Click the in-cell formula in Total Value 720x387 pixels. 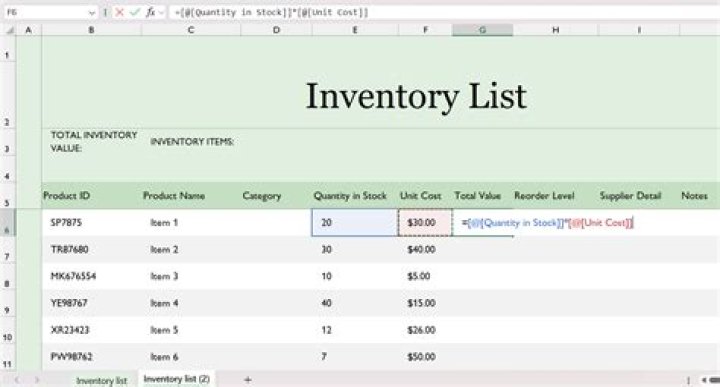(548, 223)
